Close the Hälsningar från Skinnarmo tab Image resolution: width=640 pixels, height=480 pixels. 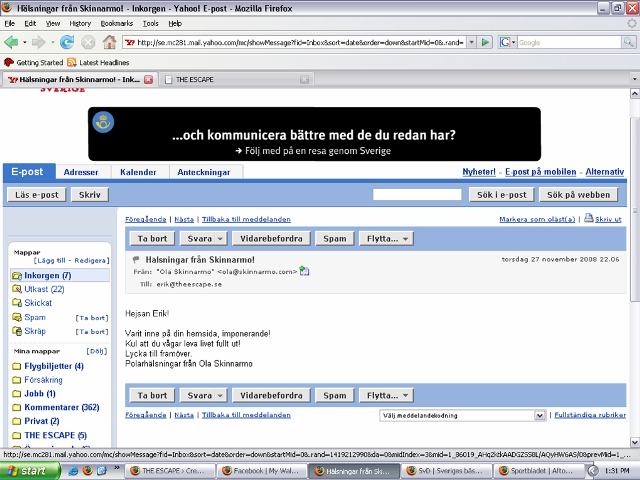pyautogui.click(x=149, y=80)
